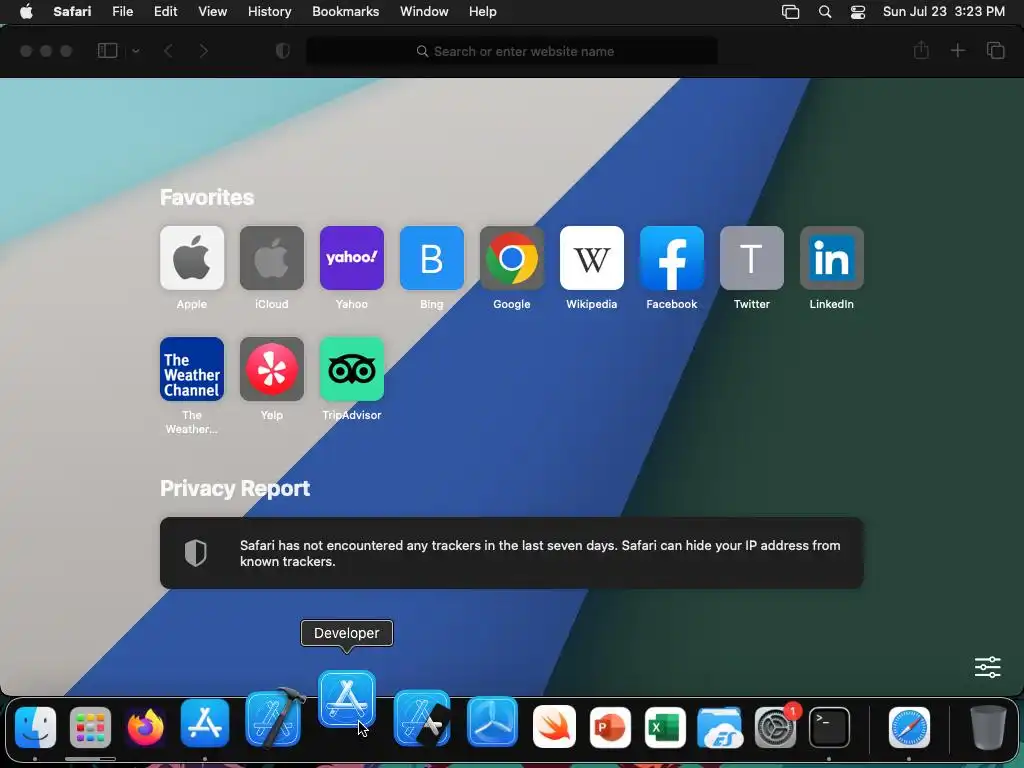
Task: Open the Bing favorite tile
Action: pyautogui.click(x=432, y=258)
